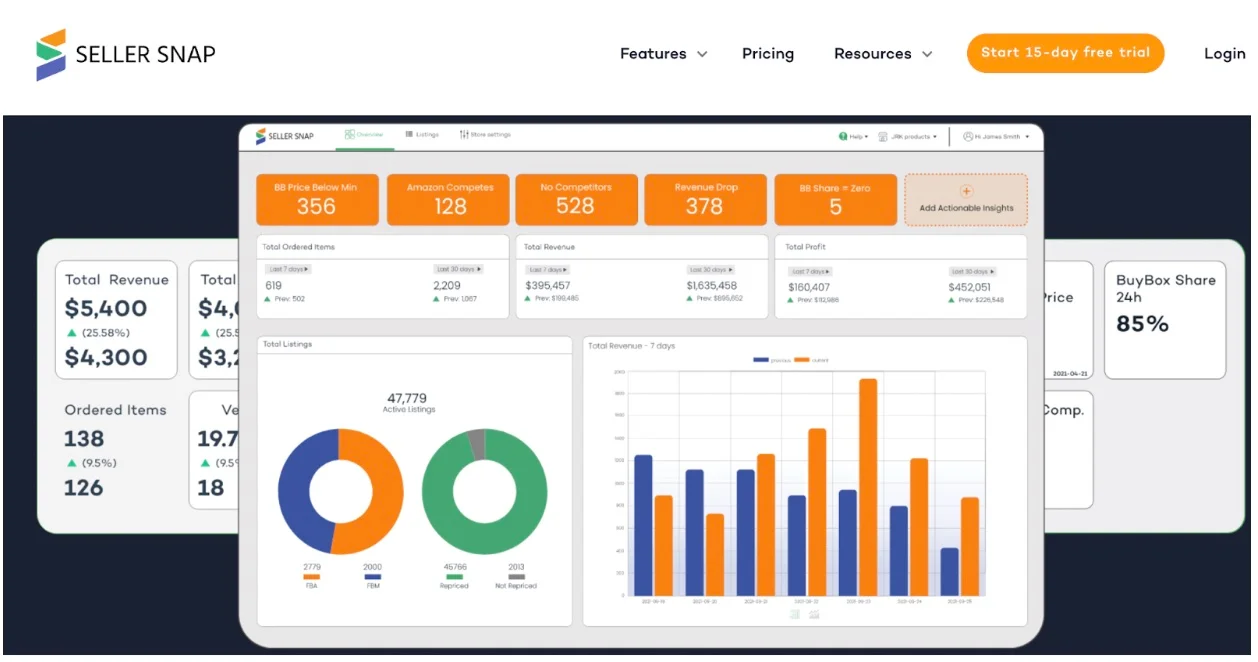Viewport: 1258px width, 662px height.
Task: Expand Last 7 days under Total Profit
Action: point(810,271)
